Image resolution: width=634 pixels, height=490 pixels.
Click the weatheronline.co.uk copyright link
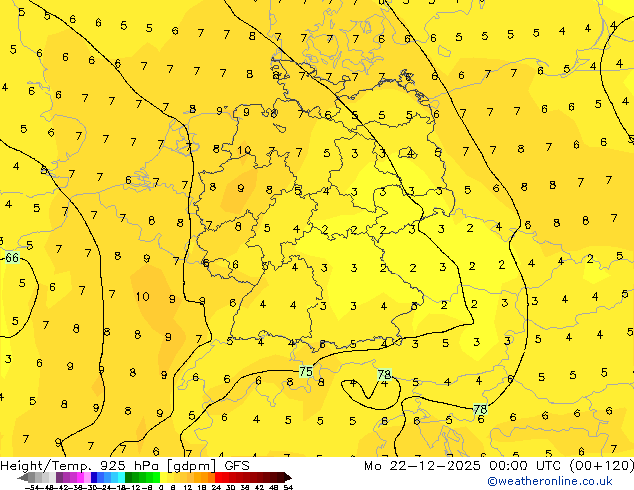(550, 481)
